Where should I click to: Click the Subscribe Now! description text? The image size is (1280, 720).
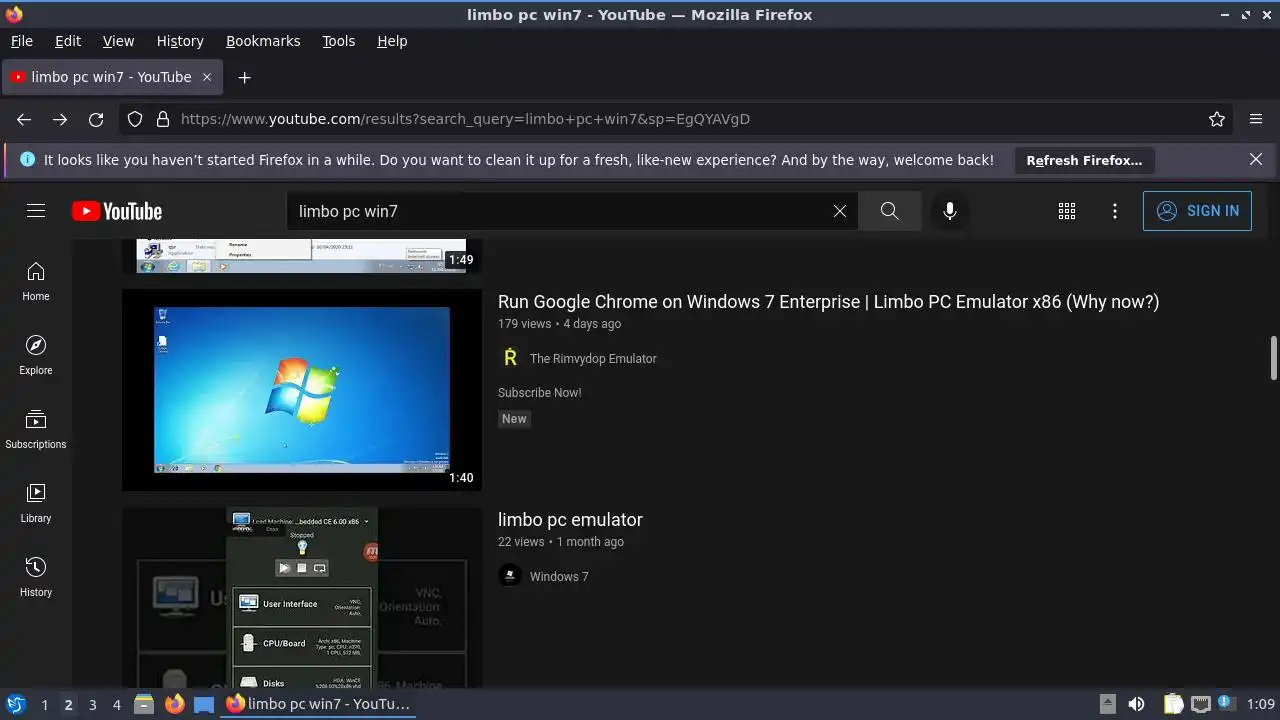(540, 393)
